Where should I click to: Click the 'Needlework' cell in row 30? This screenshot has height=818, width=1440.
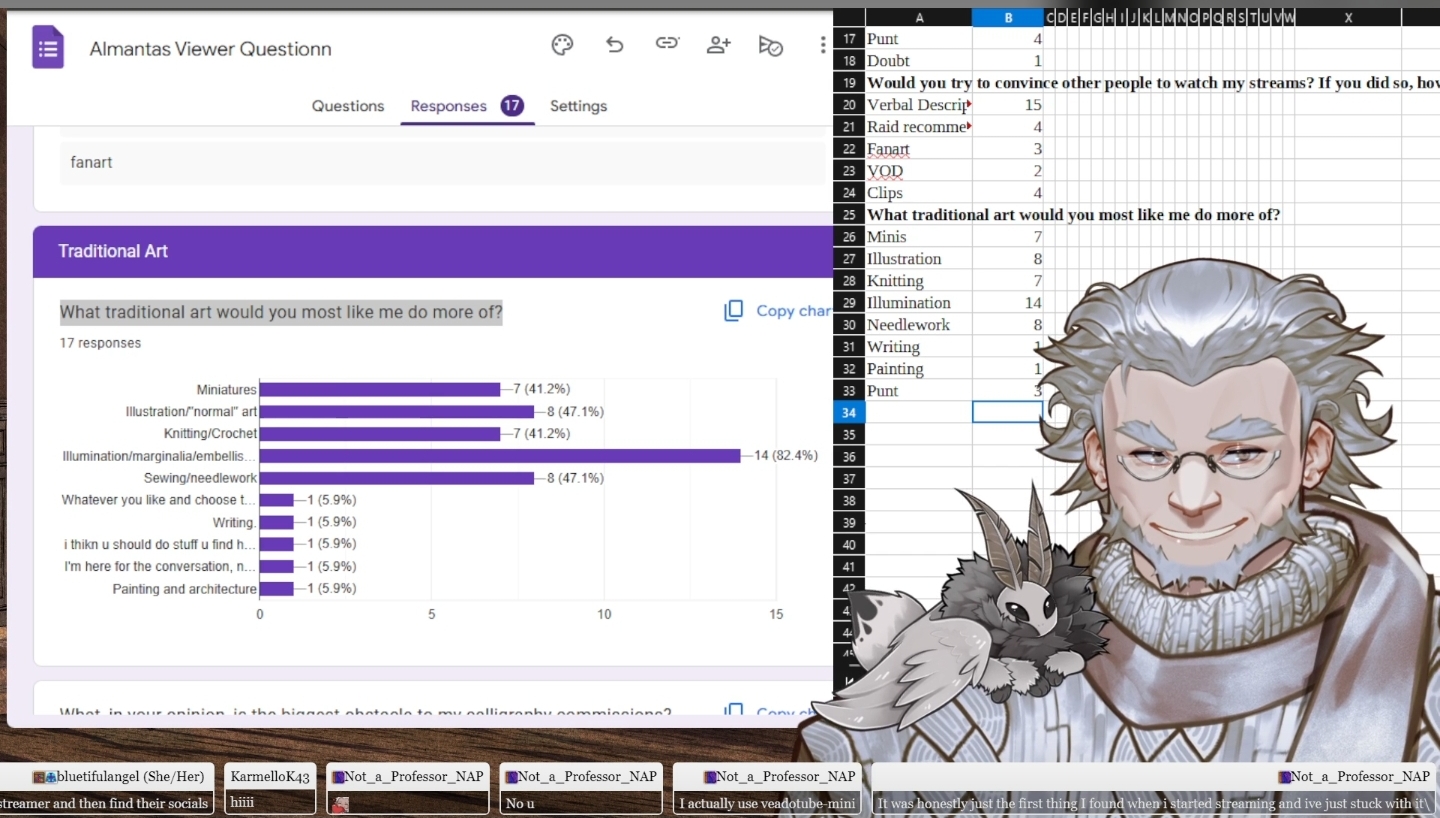coord(919,325)
